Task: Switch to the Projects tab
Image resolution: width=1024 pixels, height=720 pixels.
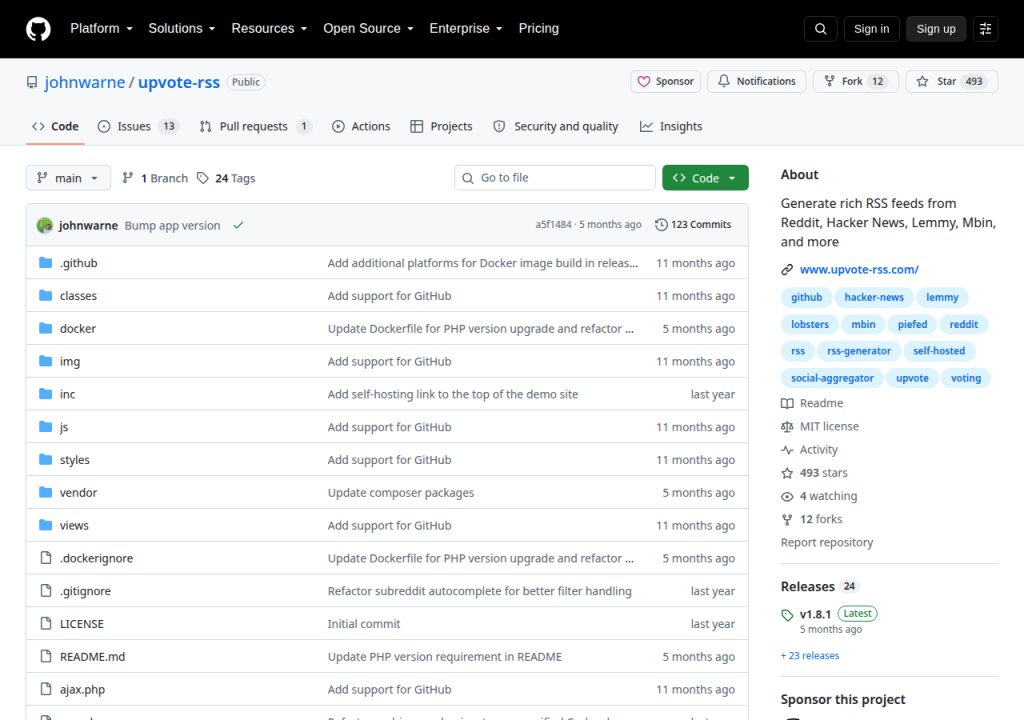Action: tap(441, 126)
